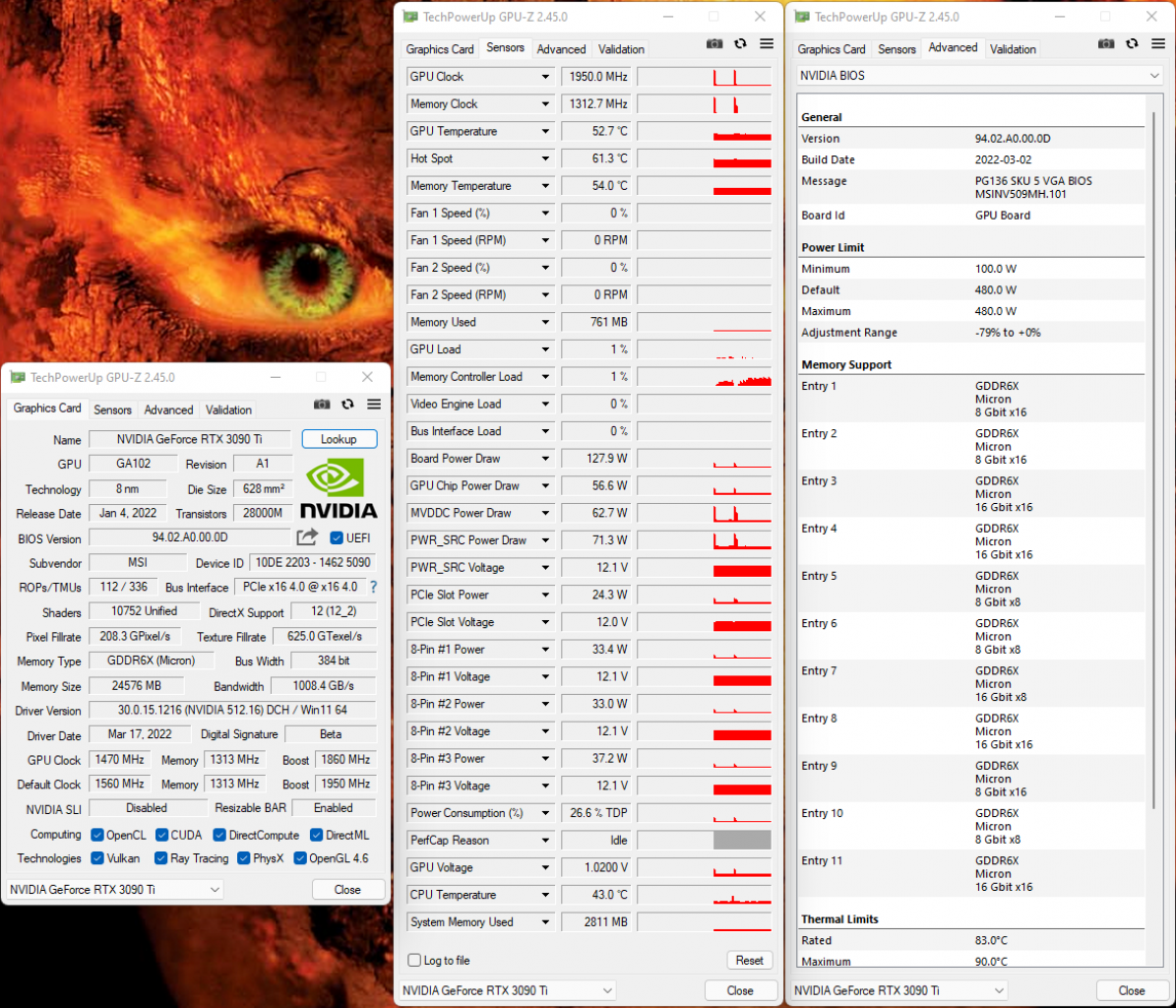Click GPU-Z app icon in Sensors title bar
Image resolution: width=1176 pixels, height=1008 pixels.
point(410,17)
